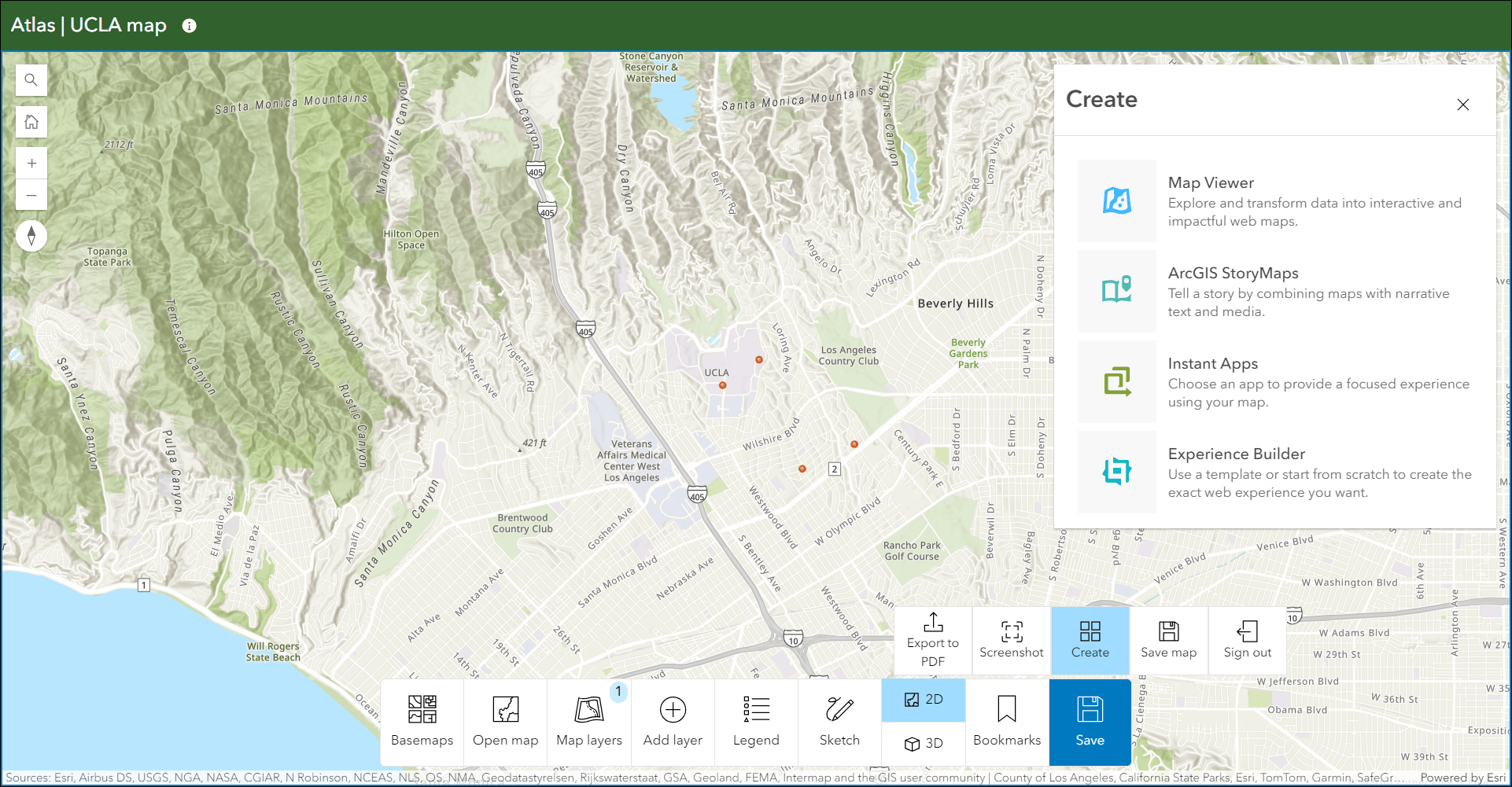Click the Map layers badge showing 1
The height and width of the screenshot is (787, 1512).
[618, 692]
